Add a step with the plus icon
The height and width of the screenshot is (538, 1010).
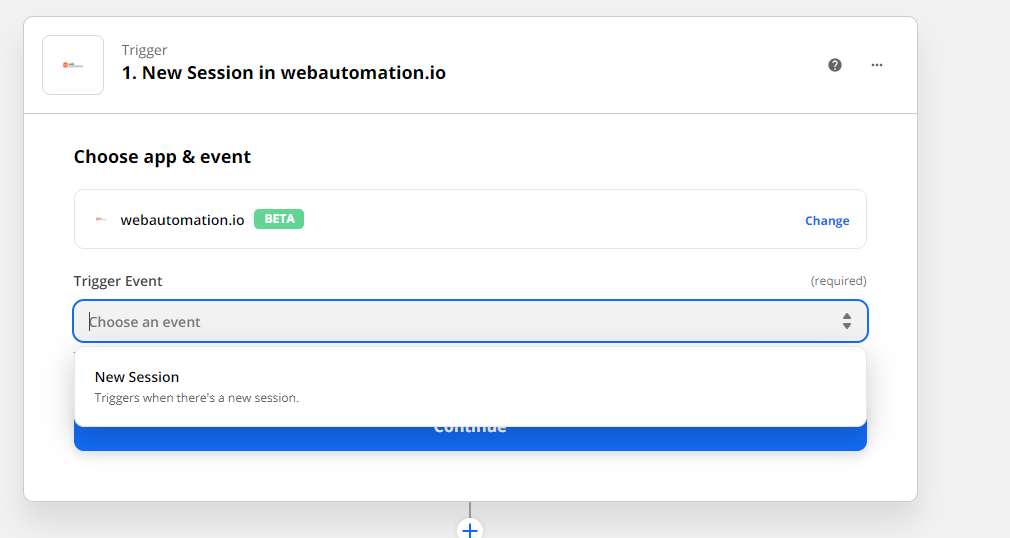pyautogui.click(x=470, y=530)
